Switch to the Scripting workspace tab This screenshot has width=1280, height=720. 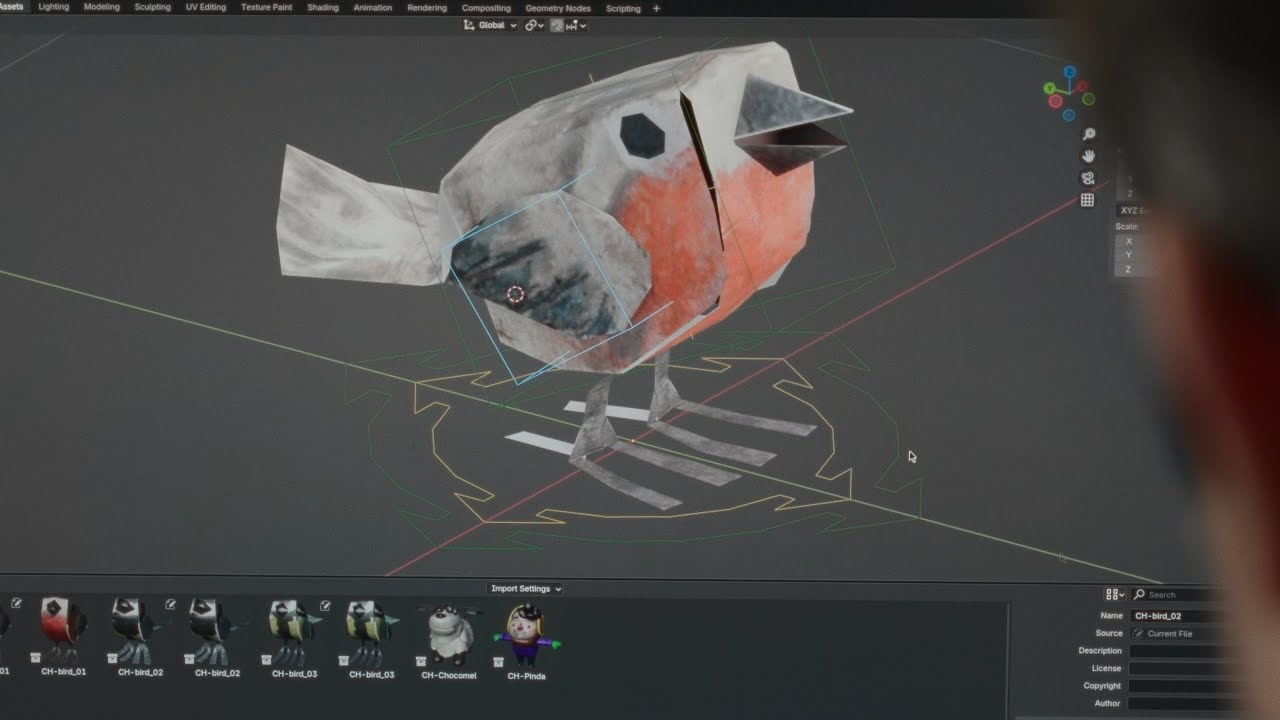(624, 8)
